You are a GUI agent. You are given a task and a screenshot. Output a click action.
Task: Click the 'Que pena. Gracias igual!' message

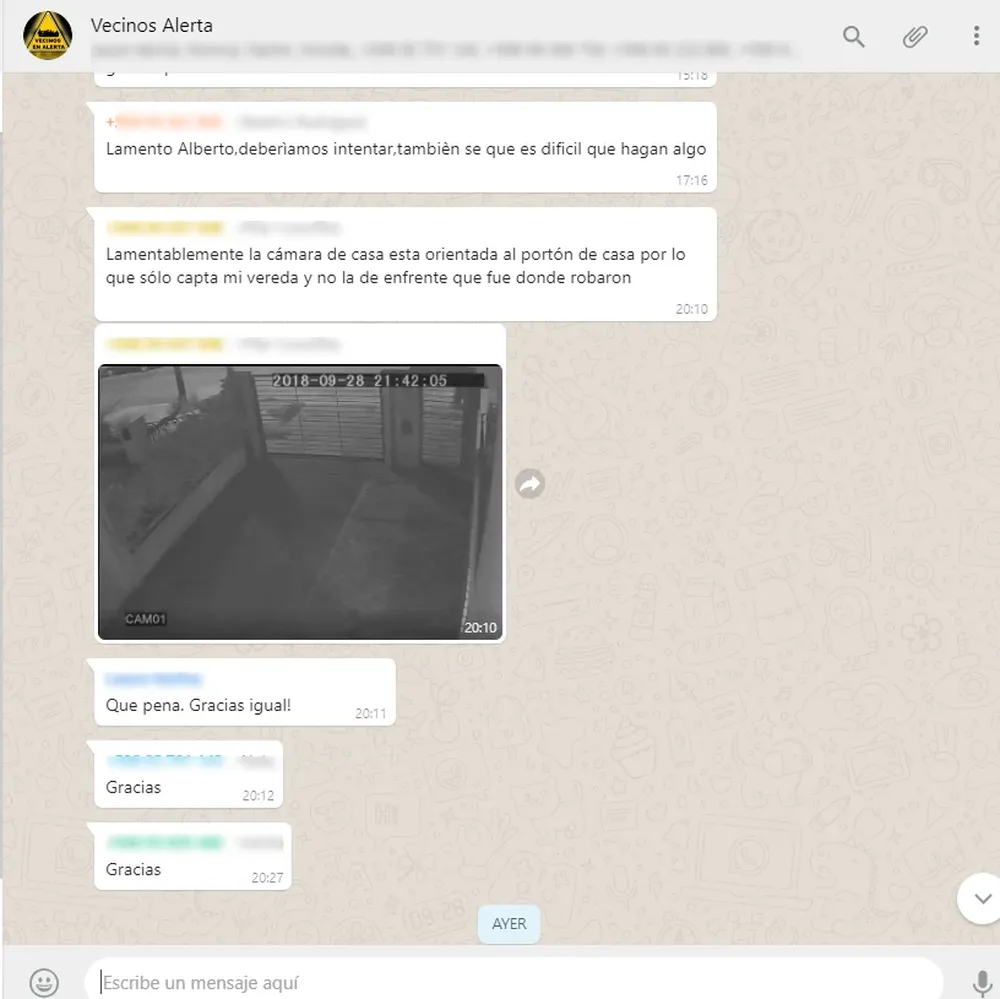click(x=199, y=705)
